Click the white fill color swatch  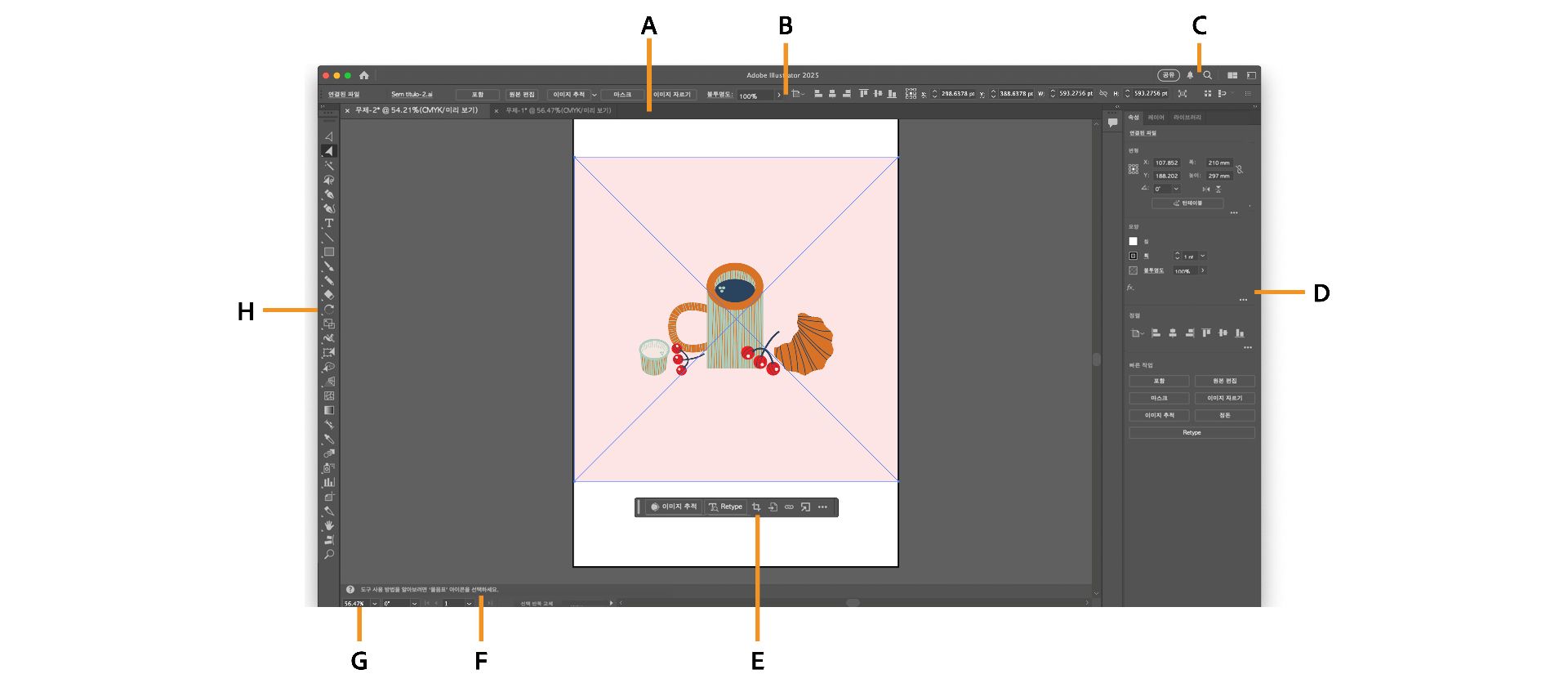pyautogui.click(x=1133, y=241)
